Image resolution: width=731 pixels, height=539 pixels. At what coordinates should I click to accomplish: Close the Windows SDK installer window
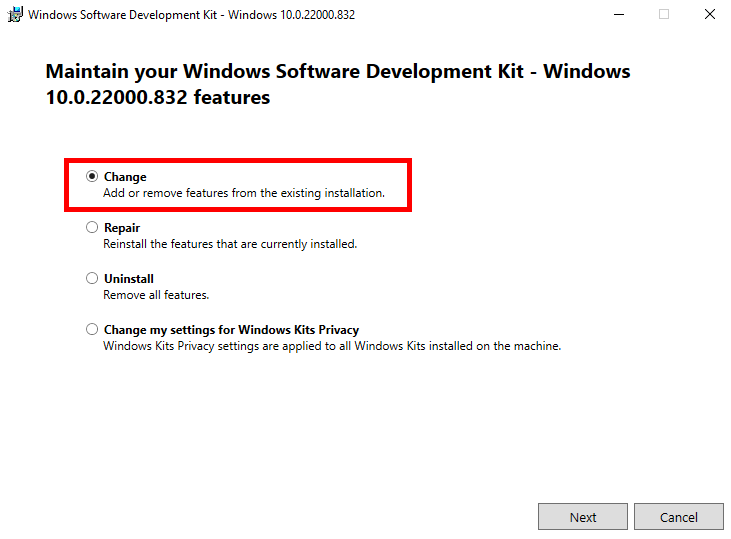[x=709, y=15]
